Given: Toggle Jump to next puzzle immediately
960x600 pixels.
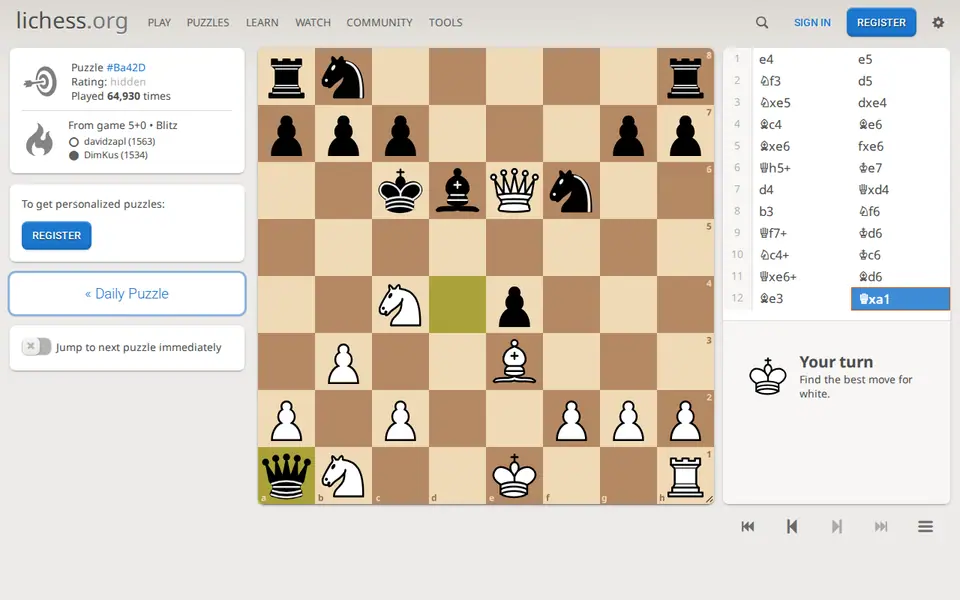Looking at the screenshot, I should point(36,347).
